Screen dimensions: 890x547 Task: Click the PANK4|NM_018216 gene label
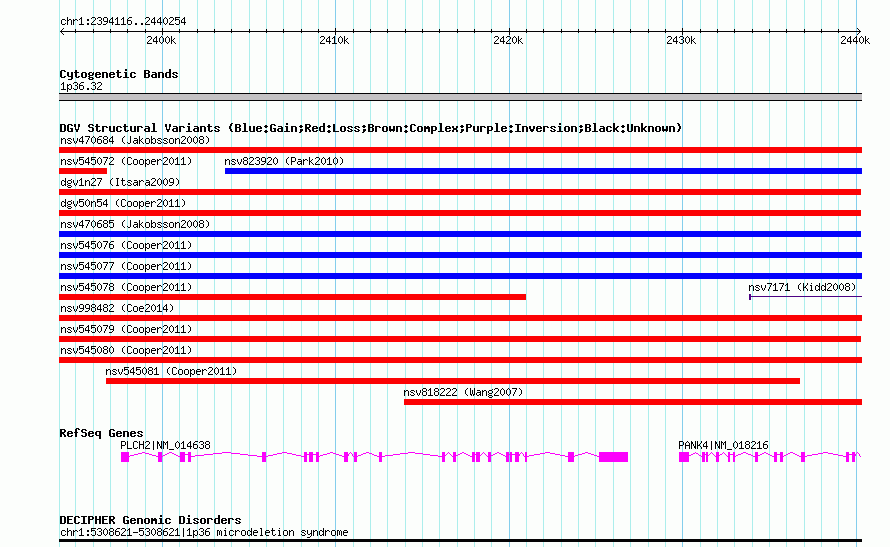[723, 445]
